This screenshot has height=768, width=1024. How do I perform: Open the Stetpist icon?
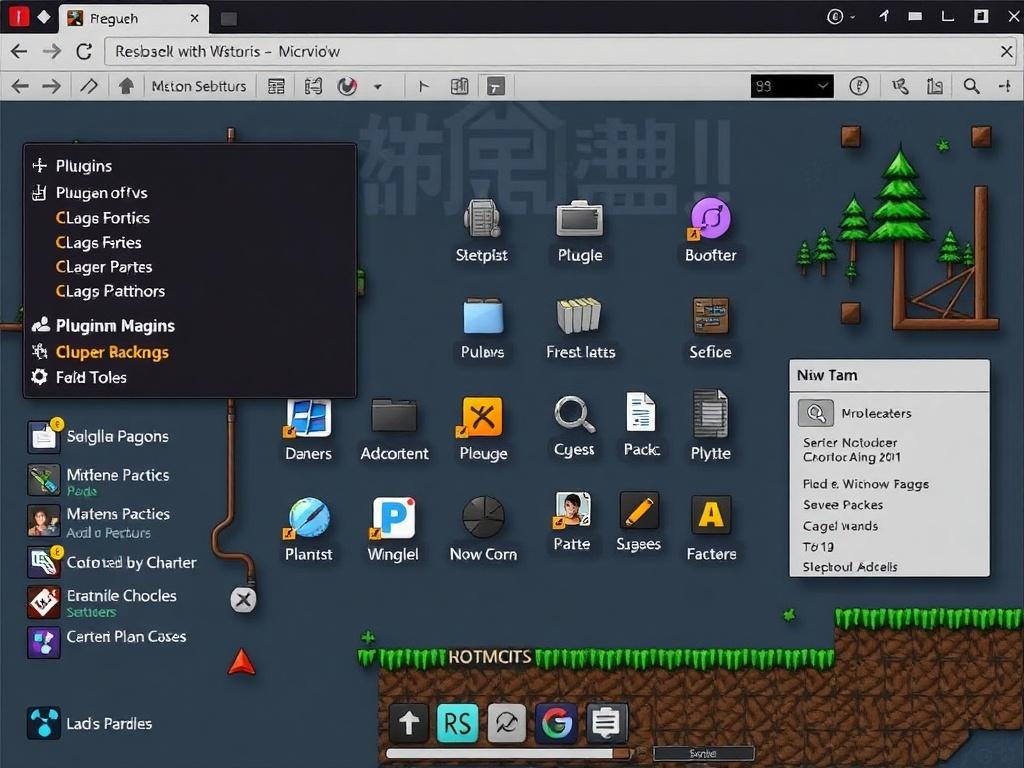click(482, 219)
